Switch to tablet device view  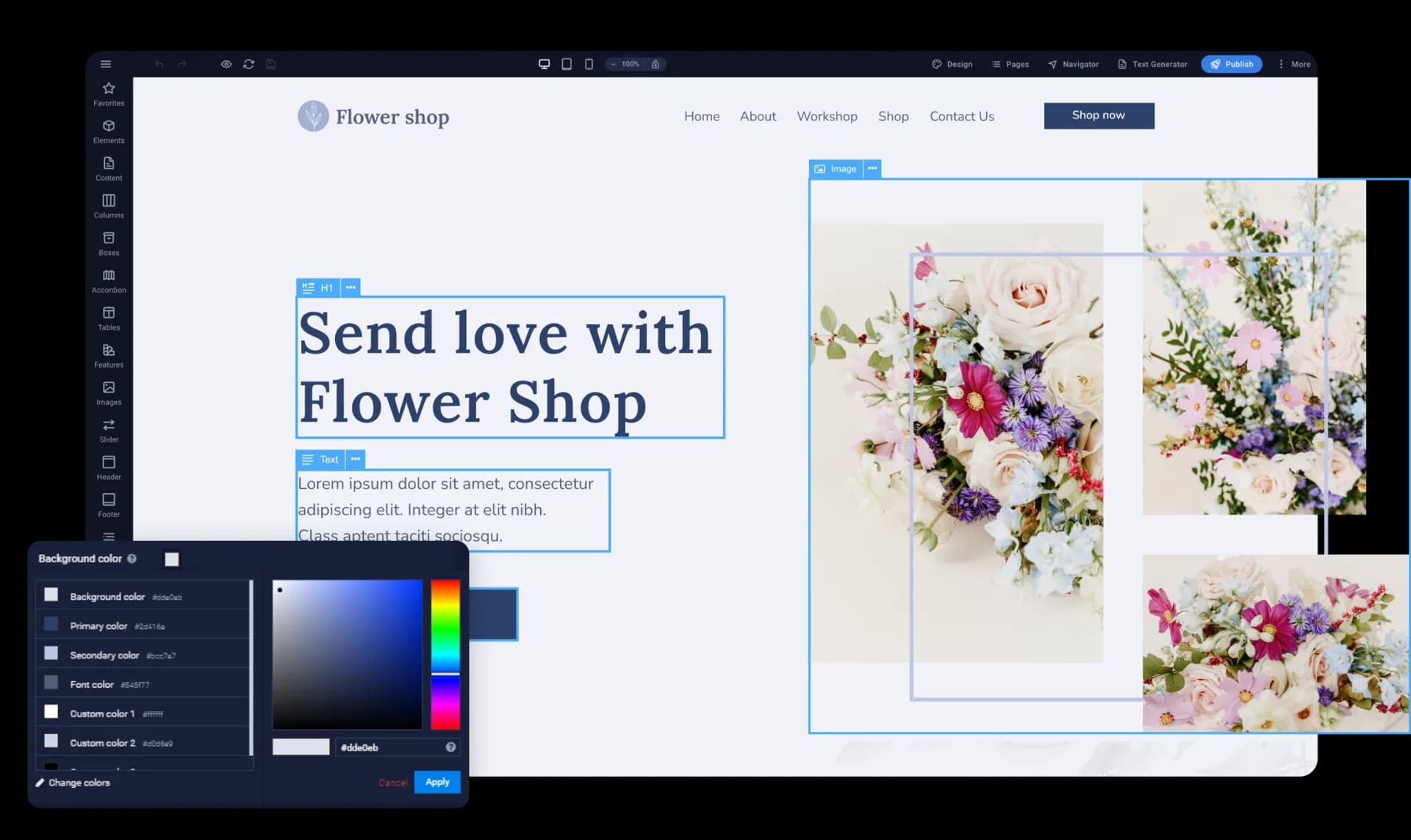567,64
